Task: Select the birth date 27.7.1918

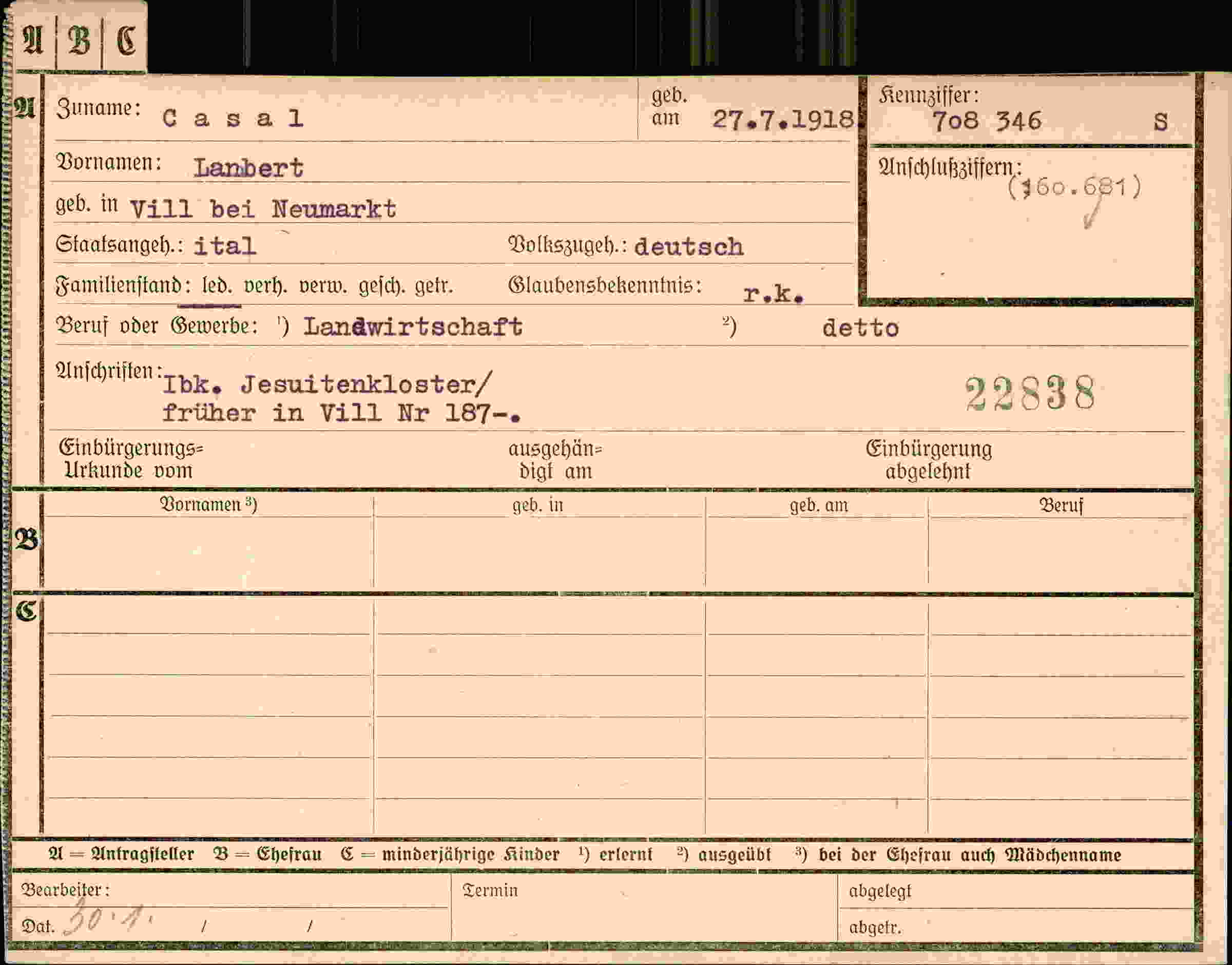Action: point(783,119)
